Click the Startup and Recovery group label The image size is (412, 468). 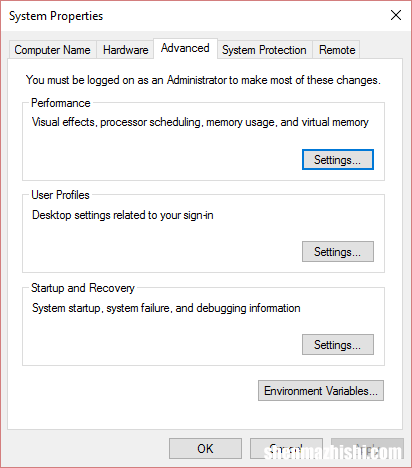pos(83,288)
